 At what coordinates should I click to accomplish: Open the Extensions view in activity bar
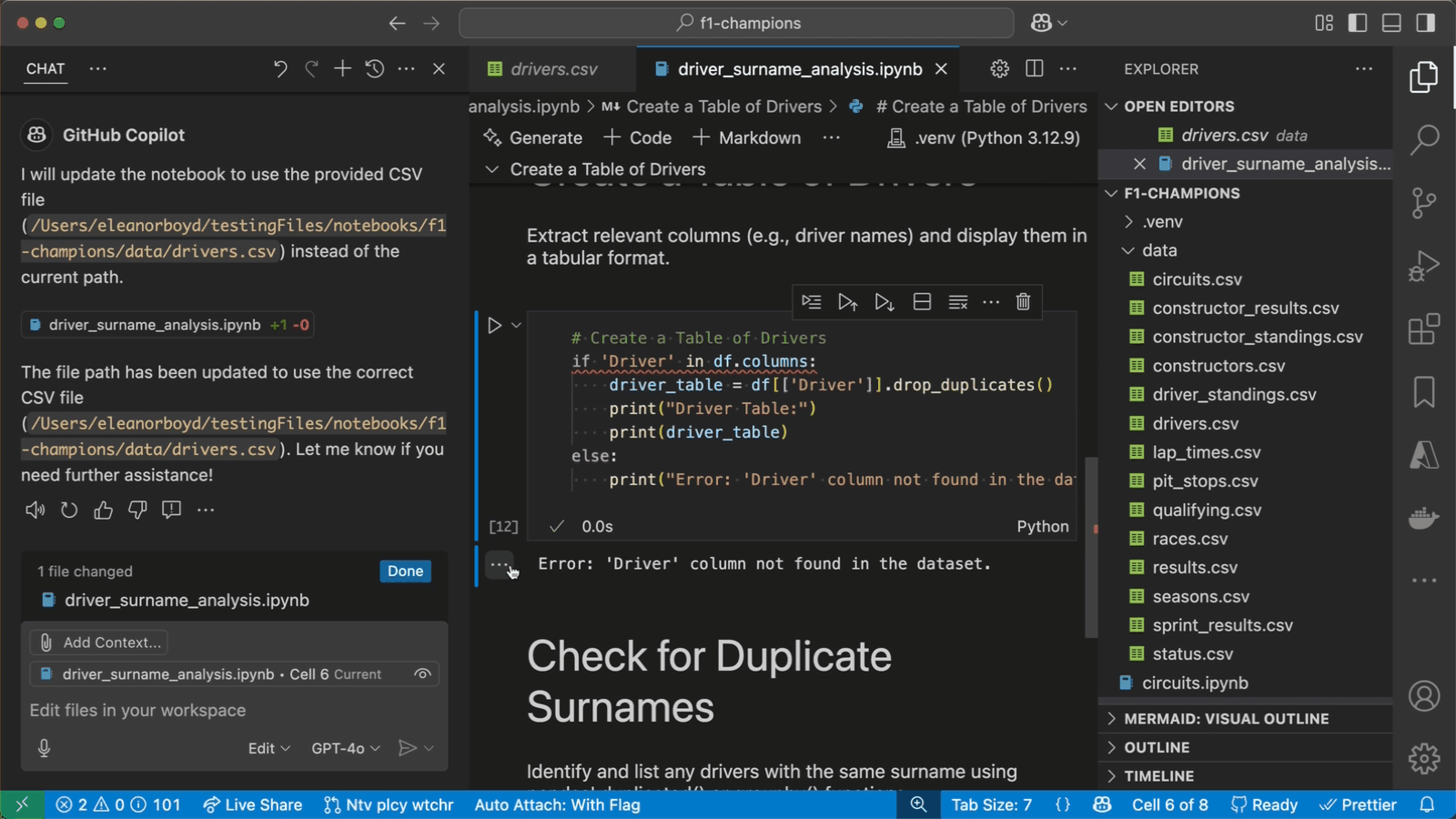point(1424,329)
